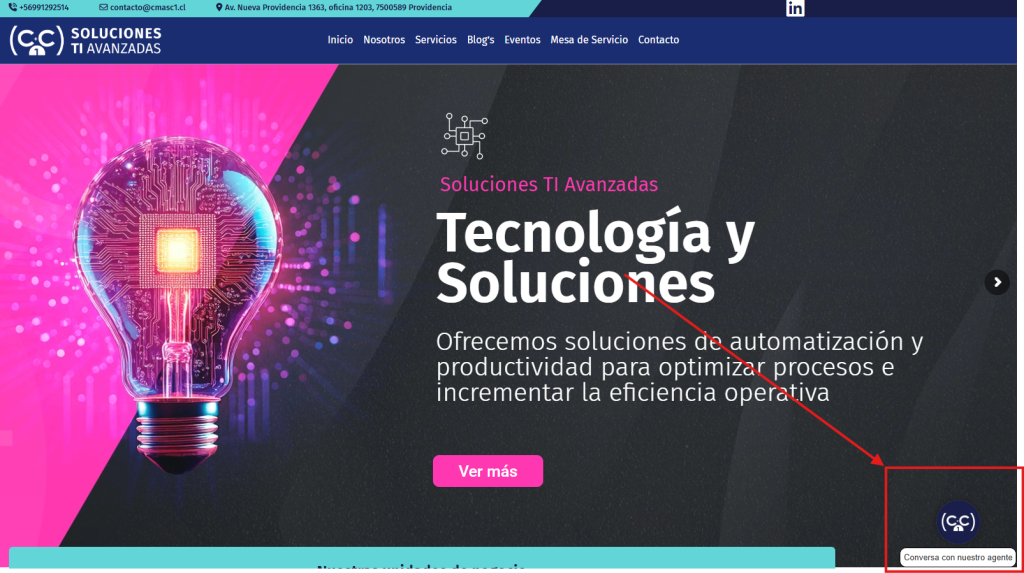Open Mesa de Servicio menu item
1024x573 pixels.
click(x=589, y=40)
